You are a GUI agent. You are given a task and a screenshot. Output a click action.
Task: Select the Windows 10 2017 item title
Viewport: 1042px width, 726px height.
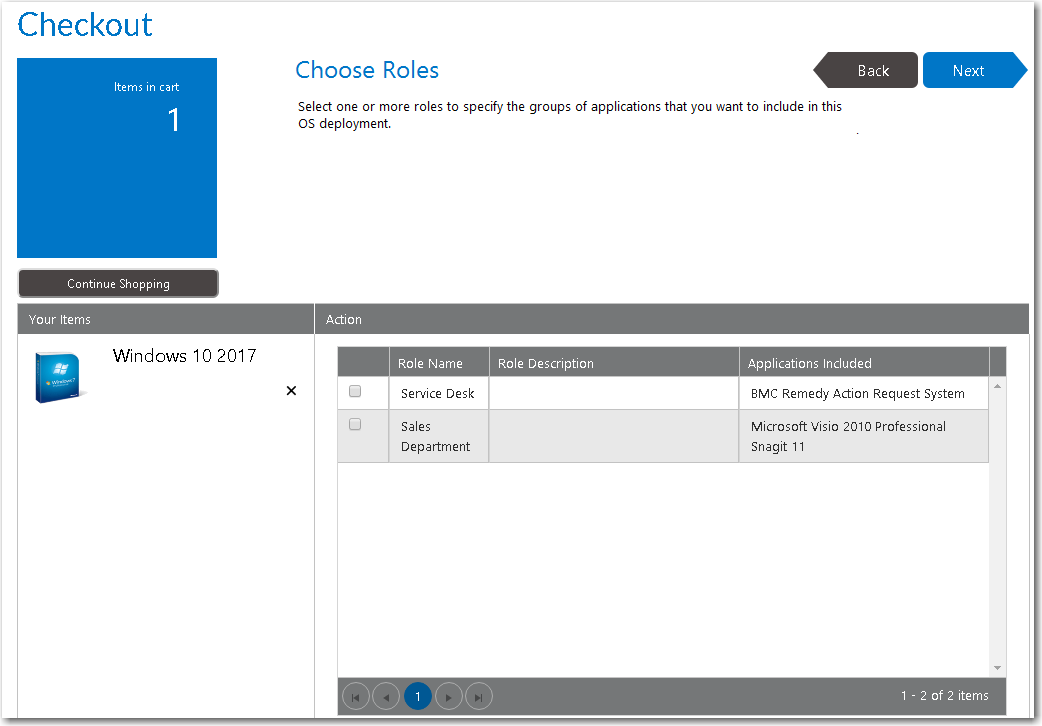(x=184, y=356)
